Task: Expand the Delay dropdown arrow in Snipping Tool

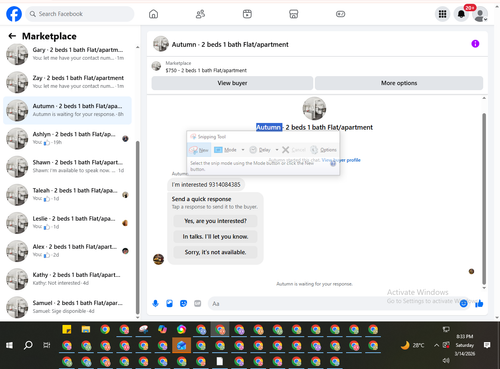Action: pyautogui.click(x=277, y=150)
